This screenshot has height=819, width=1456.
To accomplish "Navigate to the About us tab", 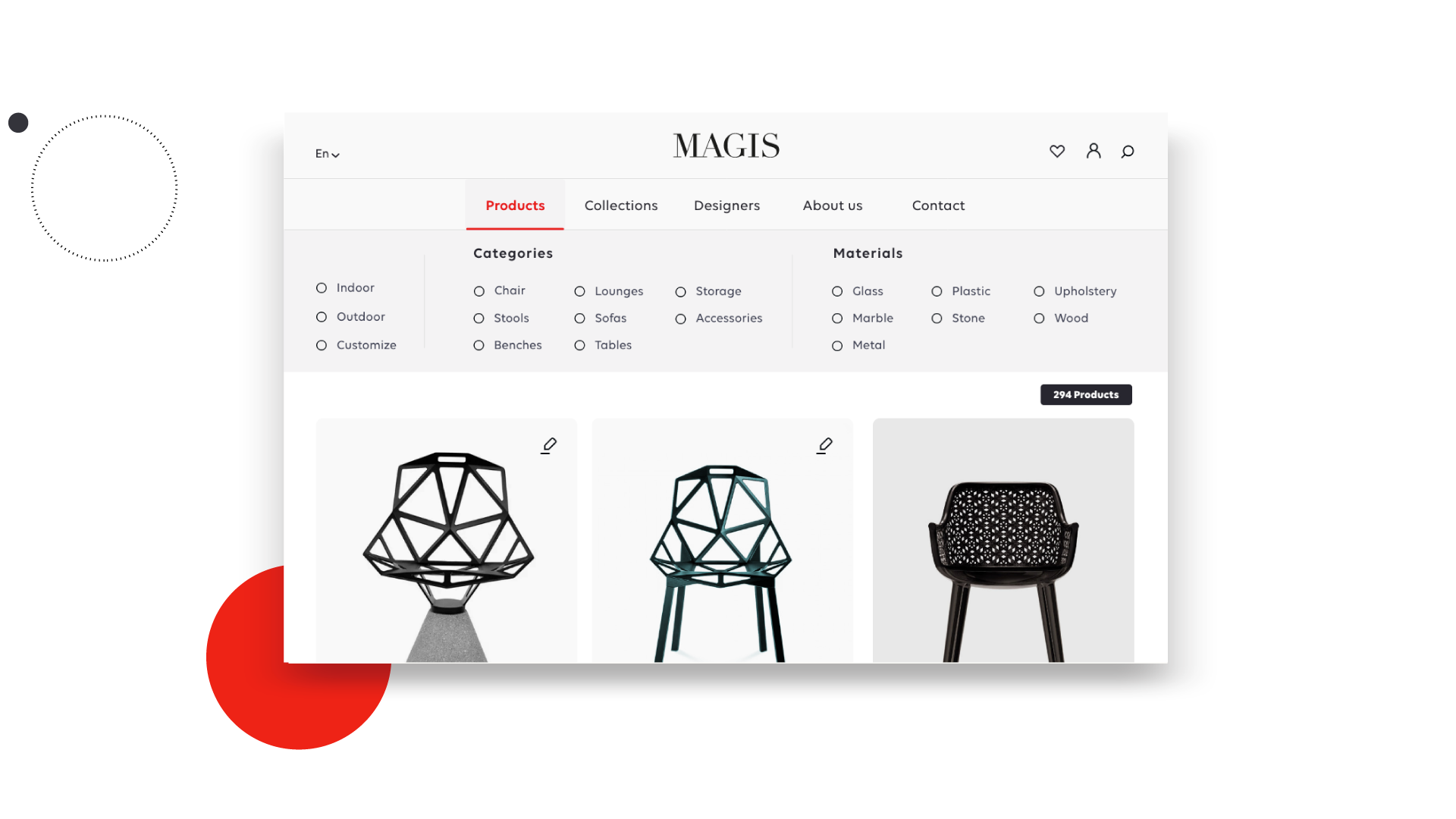I will pyautogui.click(x=832, y=205).
